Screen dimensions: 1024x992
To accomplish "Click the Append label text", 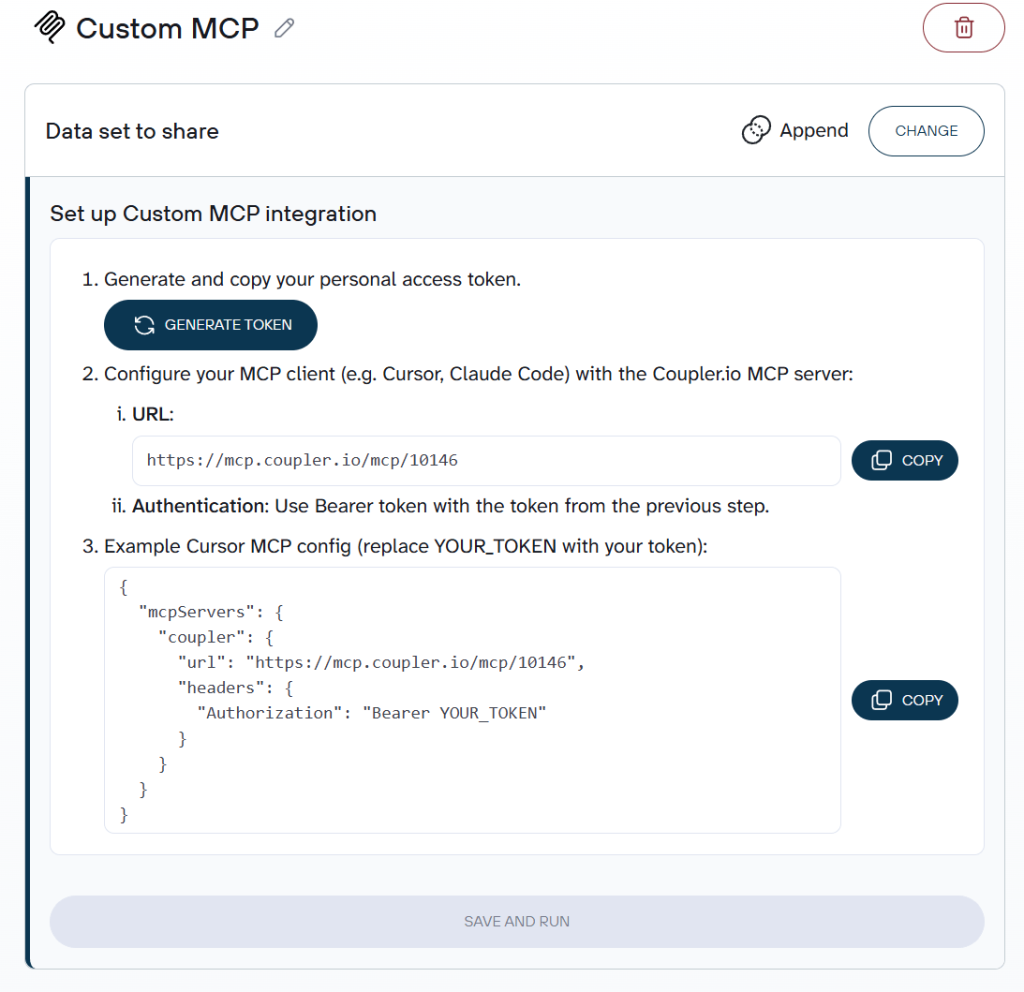I will tap(813, 130).
